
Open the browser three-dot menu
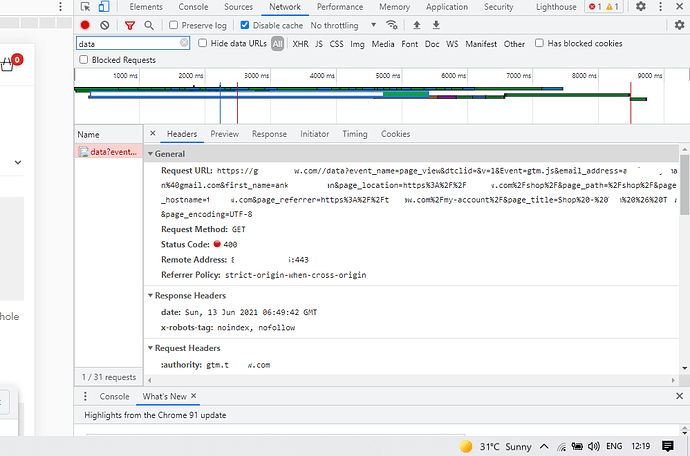[60, 7]
